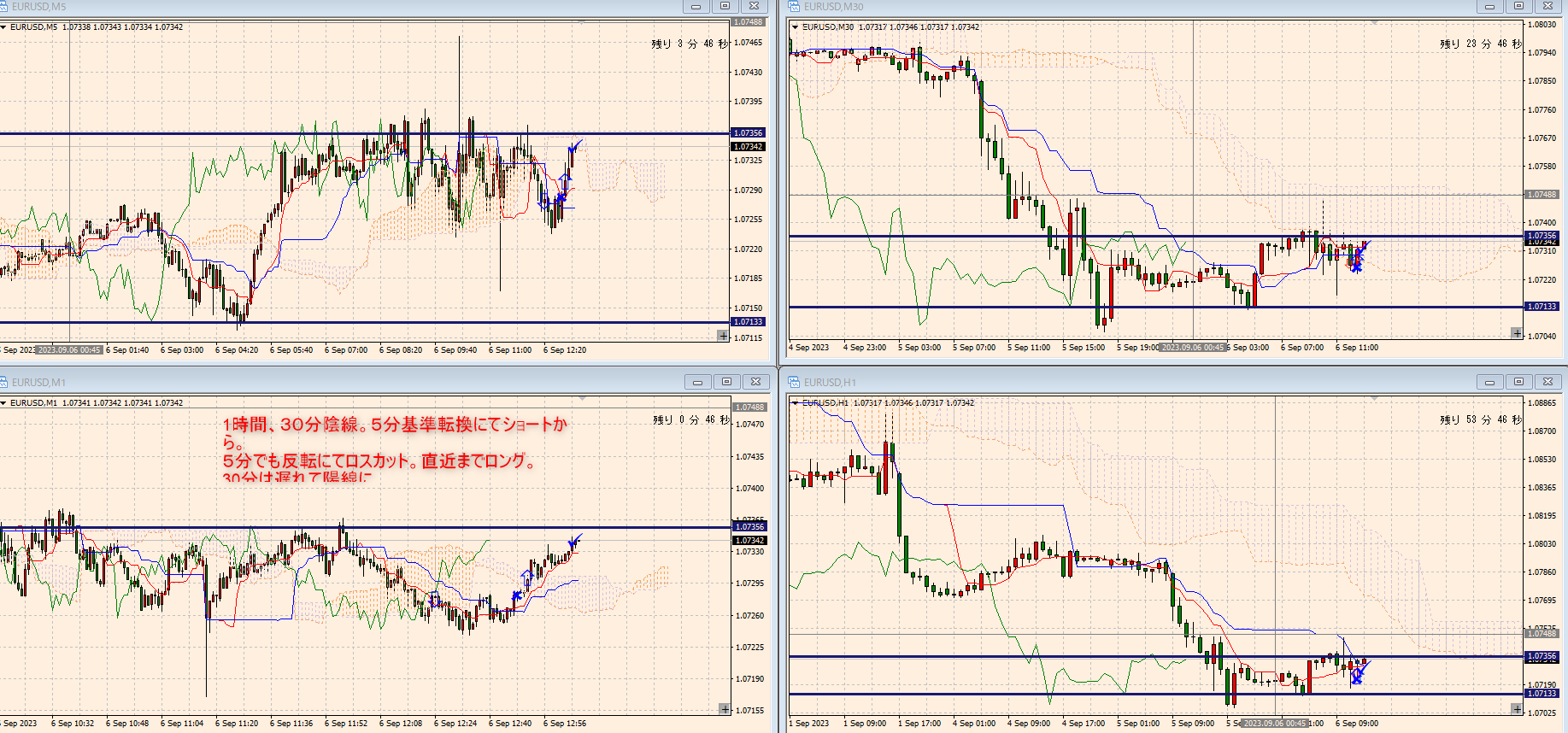Click the red Japanese note on M1 chart
This screenshot has width=1568, height=733.
pos(395,450)
